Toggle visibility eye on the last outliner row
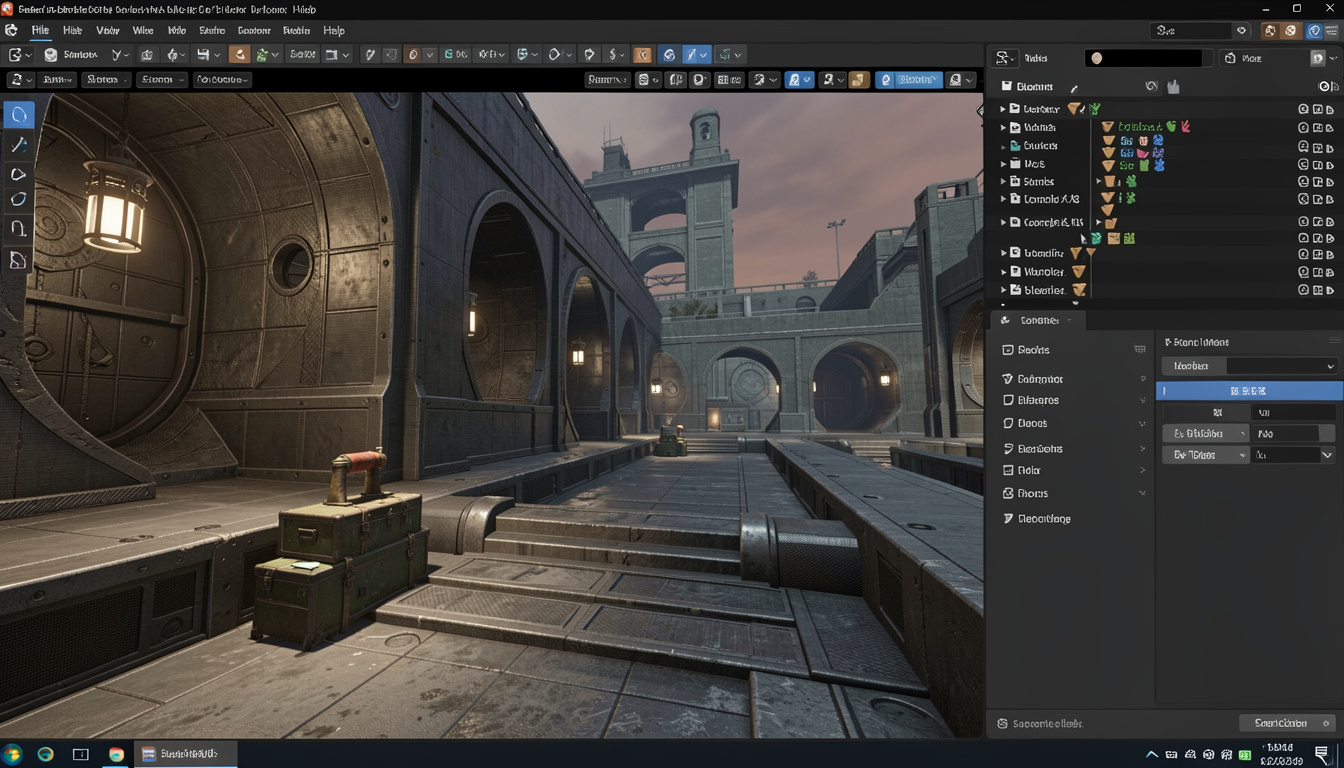The image size is (1344, 768). pyautogui.click(x=1303, y=290)
